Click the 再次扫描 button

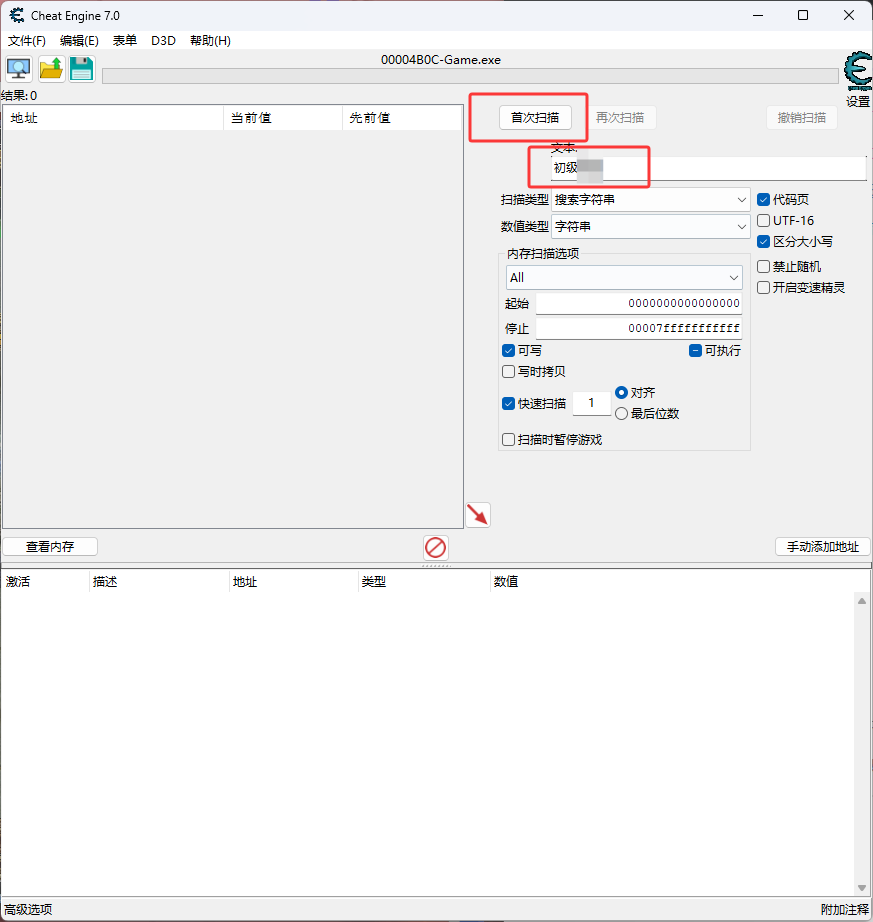click(620, 118)
